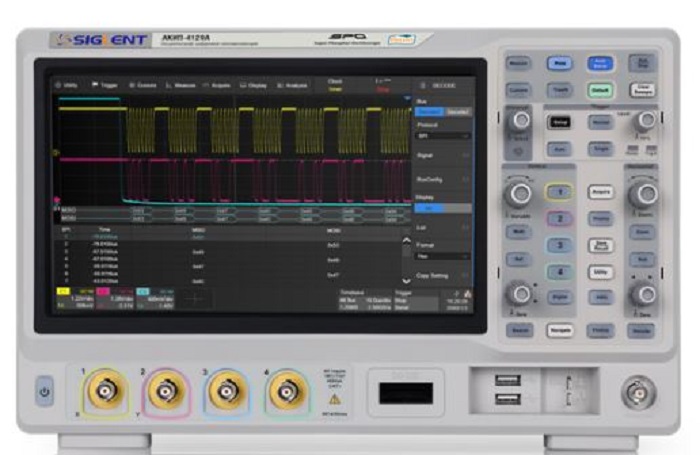Push the Search hardware button
Screen dimensions: 700x455
coord(519,330)
